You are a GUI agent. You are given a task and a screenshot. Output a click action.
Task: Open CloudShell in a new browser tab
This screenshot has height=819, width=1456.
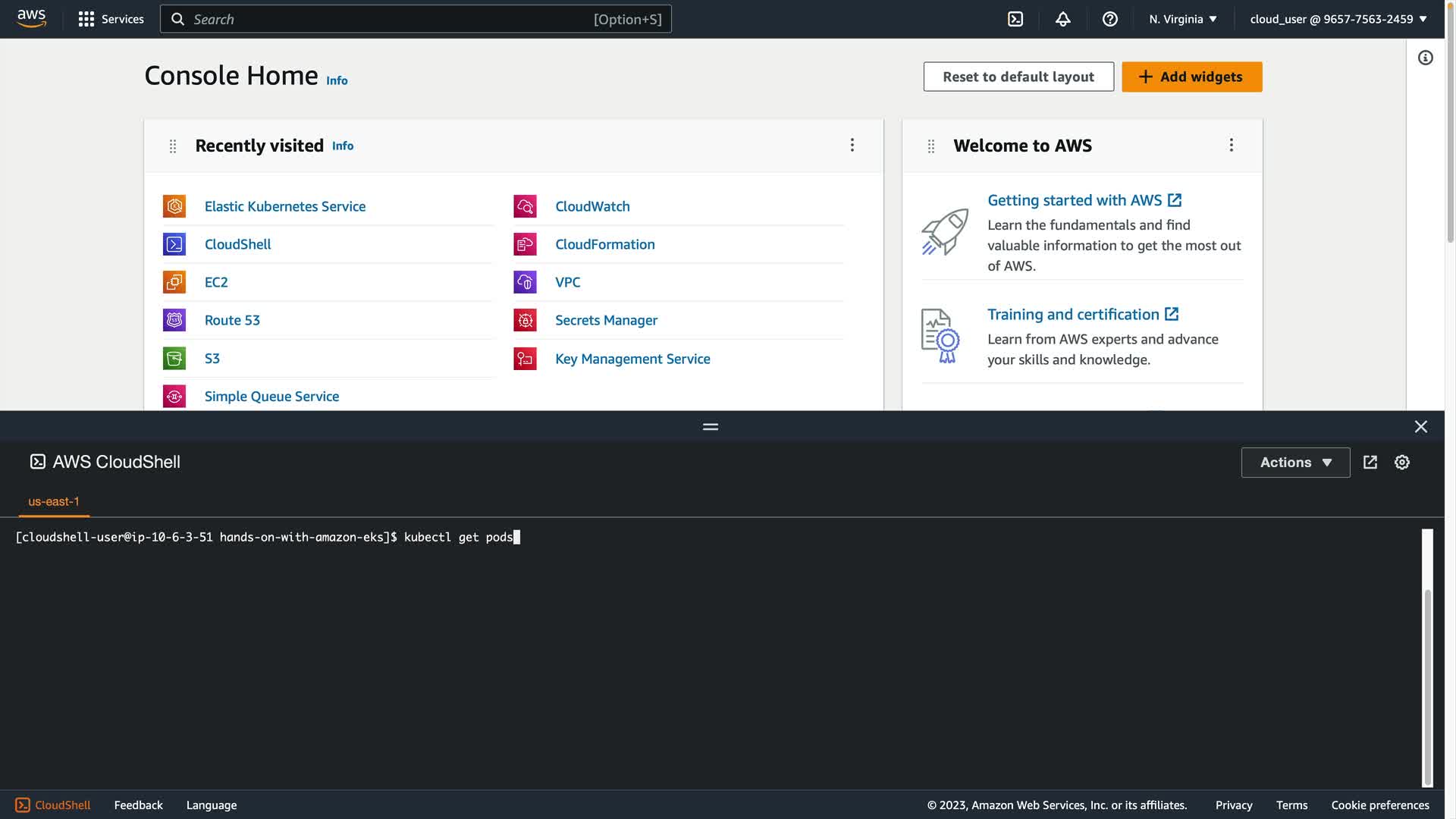click(x=1370, y=462)
